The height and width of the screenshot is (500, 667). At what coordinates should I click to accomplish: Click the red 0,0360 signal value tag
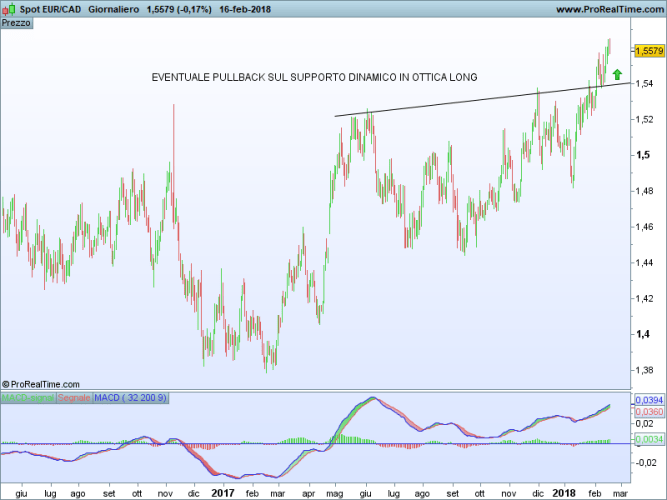[649, 411]
